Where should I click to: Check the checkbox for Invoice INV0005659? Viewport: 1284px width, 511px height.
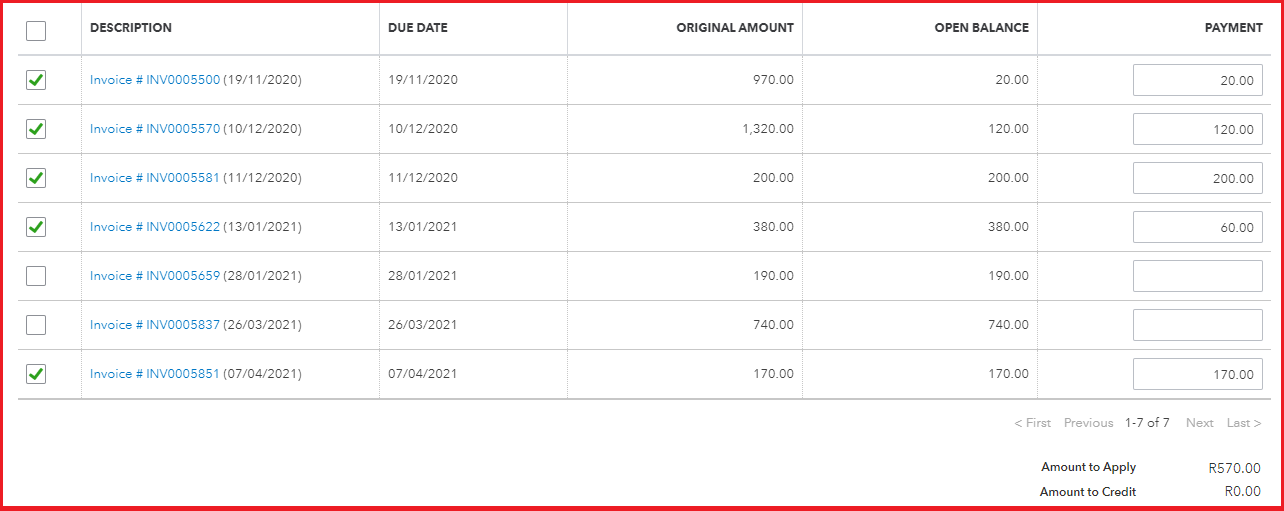pyautogui.click(x=36, y=276)
